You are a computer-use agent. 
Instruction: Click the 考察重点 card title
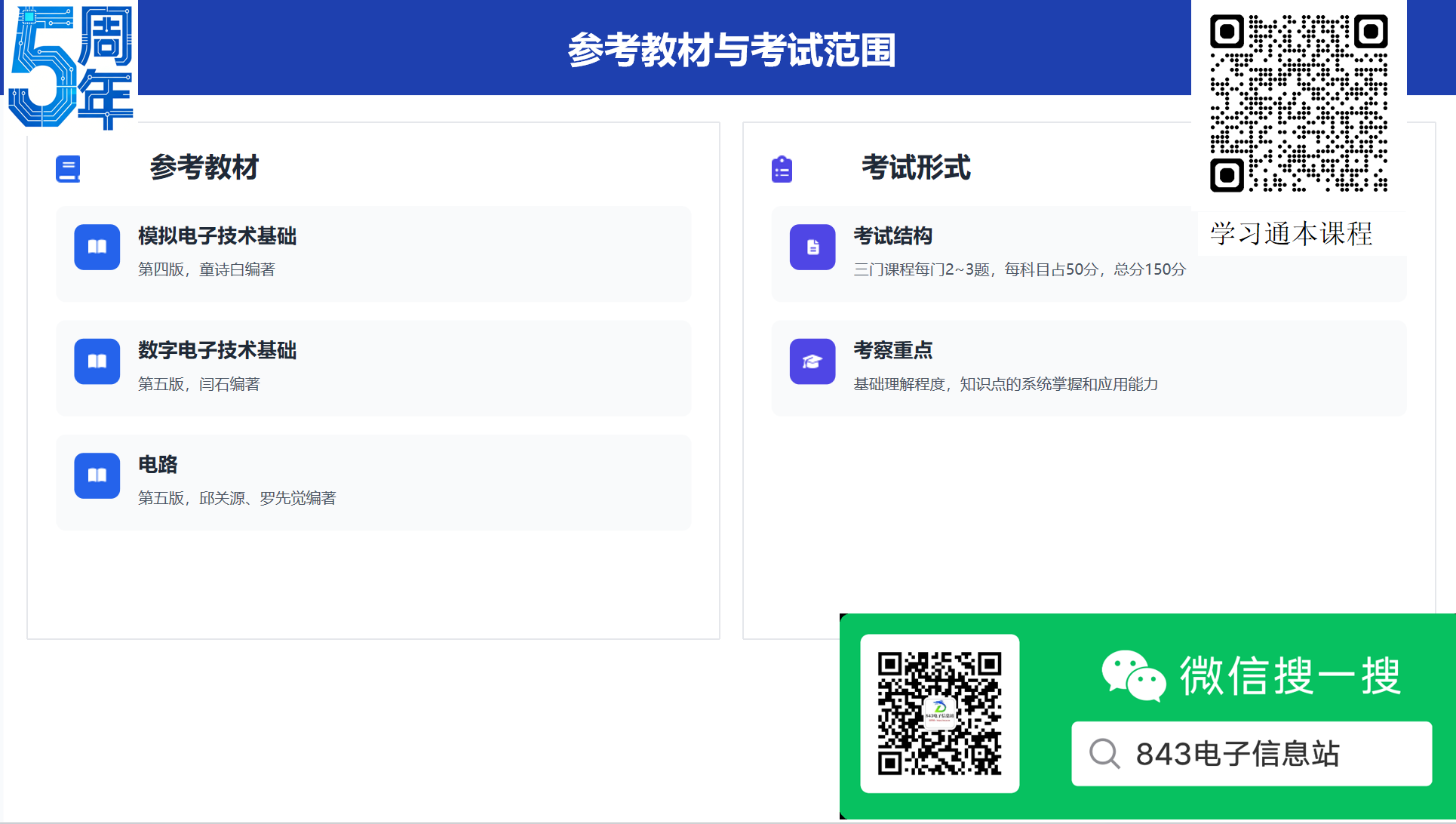tap(892, 350)
